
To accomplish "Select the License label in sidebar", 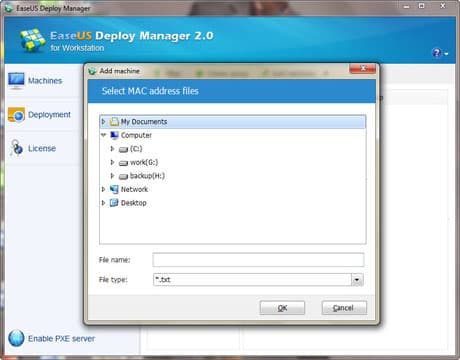I will click(x=42, y=148).
